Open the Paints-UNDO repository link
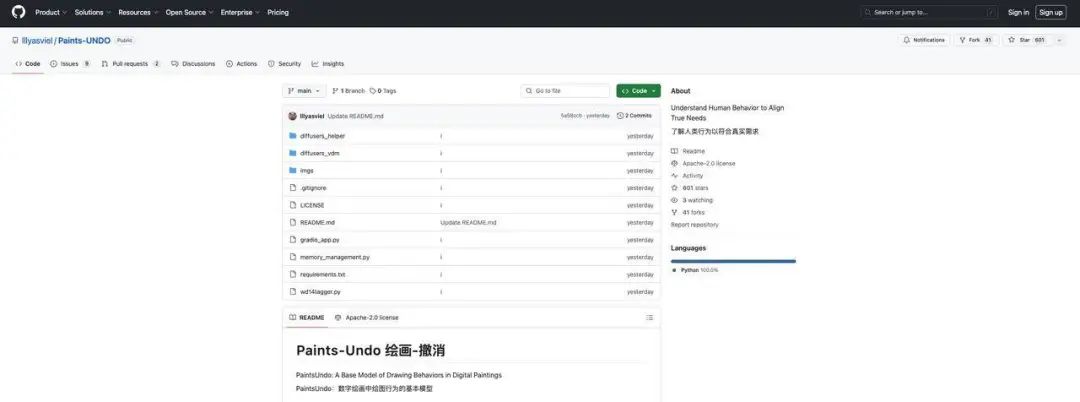Viewport: 1080px width, 402px height. tap(84, 41)
